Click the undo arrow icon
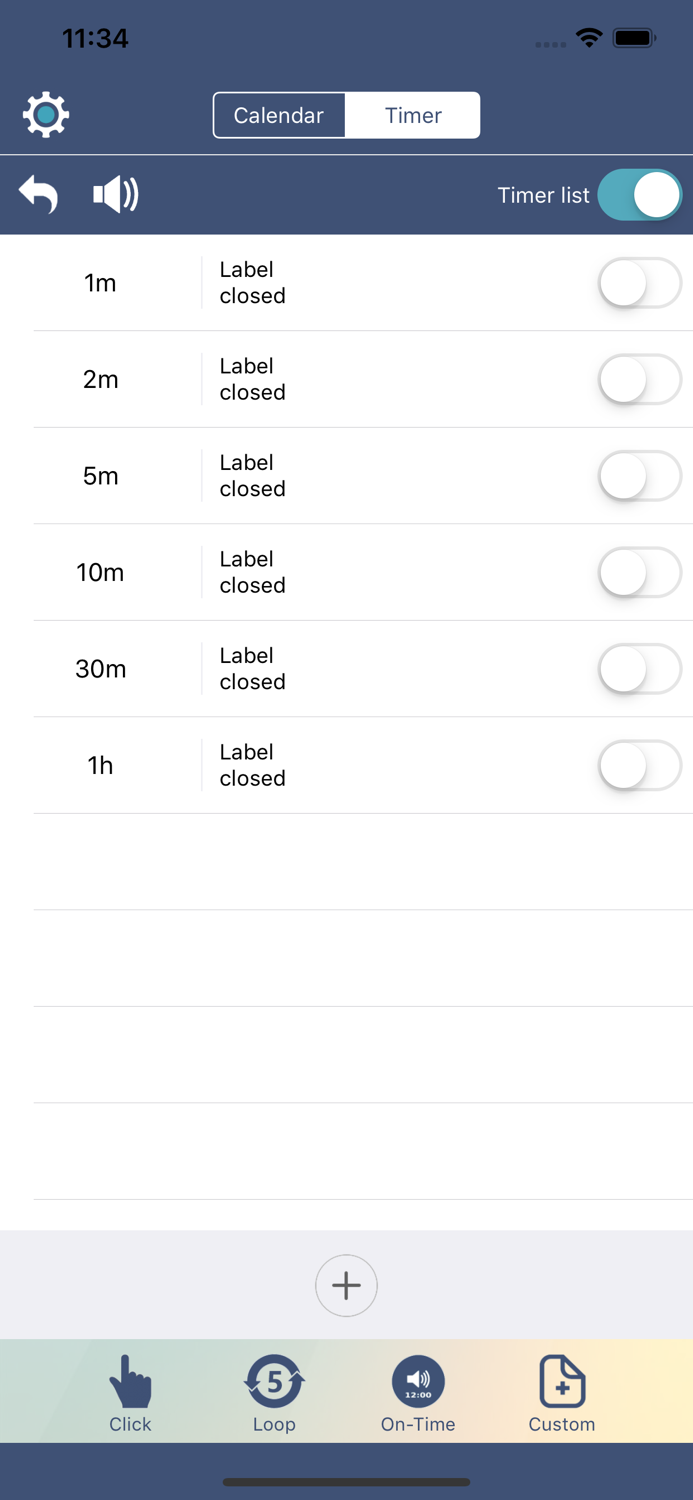693x1500 pixels. (x=38, y=194)
